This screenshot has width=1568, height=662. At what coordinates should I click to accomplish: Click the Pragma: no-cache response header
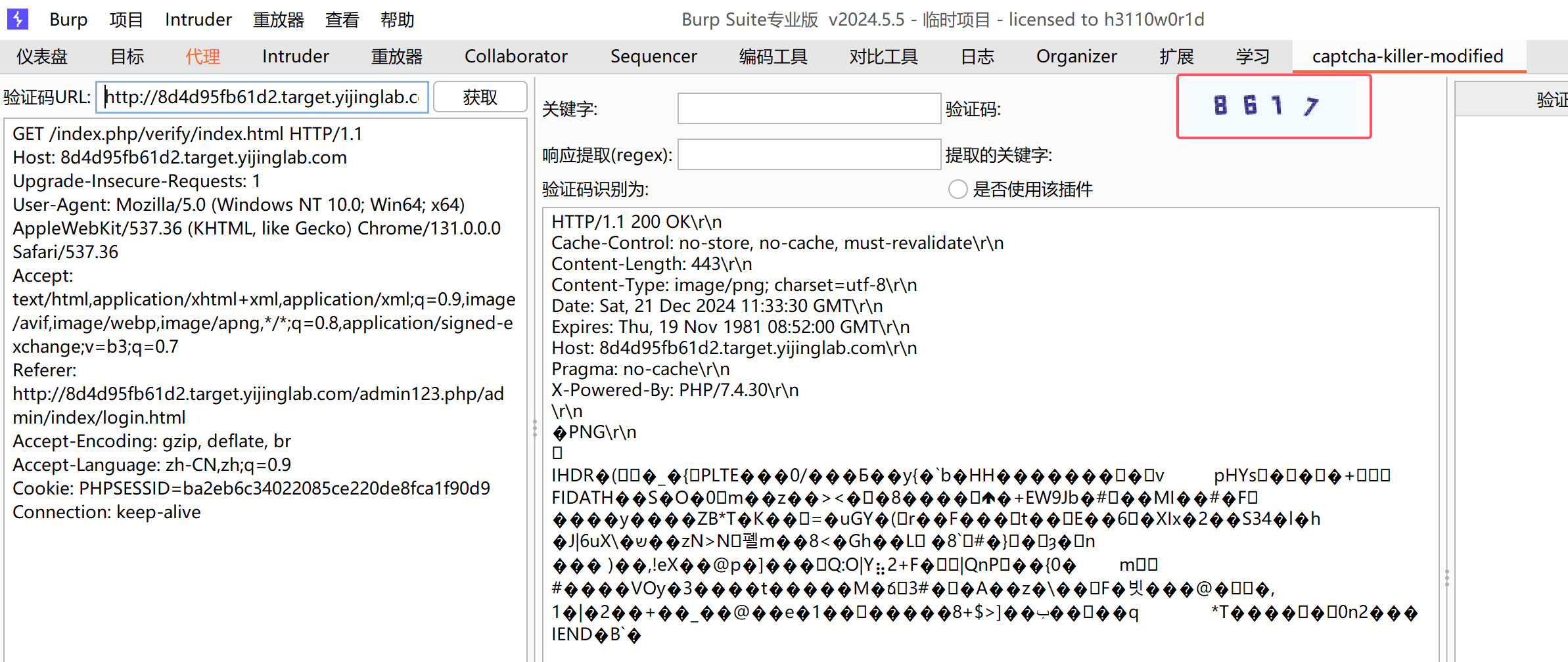640,369
